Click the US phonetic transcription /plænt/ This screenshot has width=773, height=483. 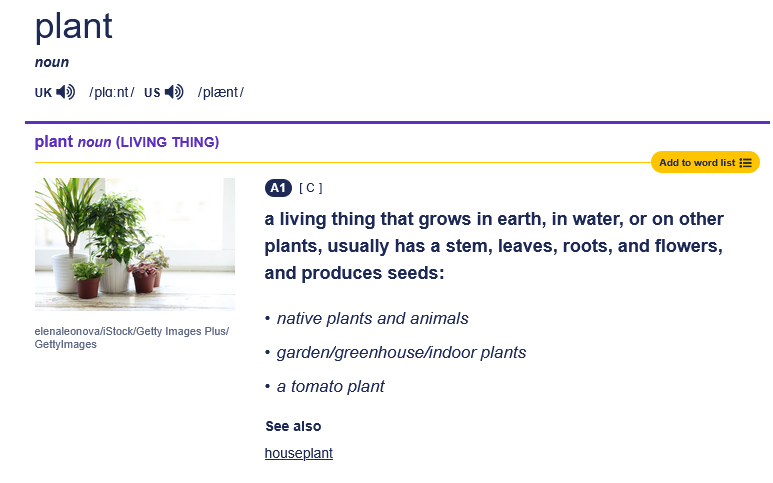(220, 93)
